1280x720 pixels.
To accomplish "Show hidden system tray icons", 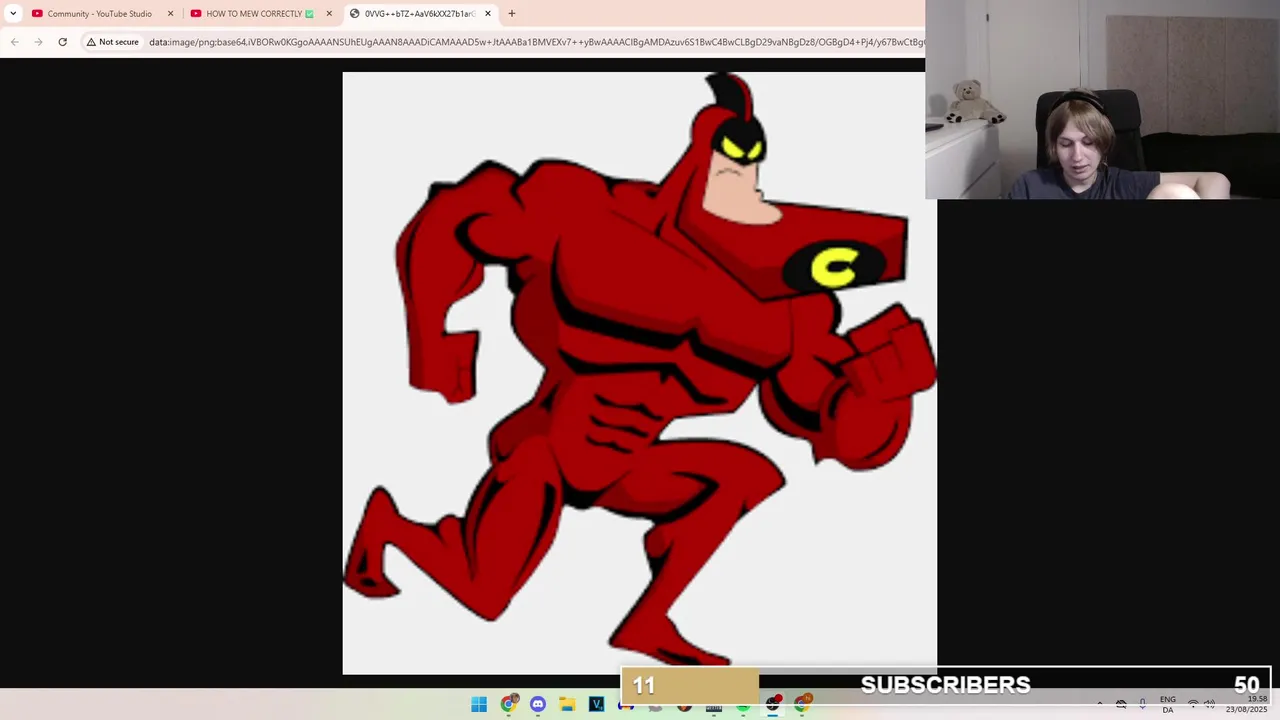I will pyautogui.click(x=1100, y=705).
